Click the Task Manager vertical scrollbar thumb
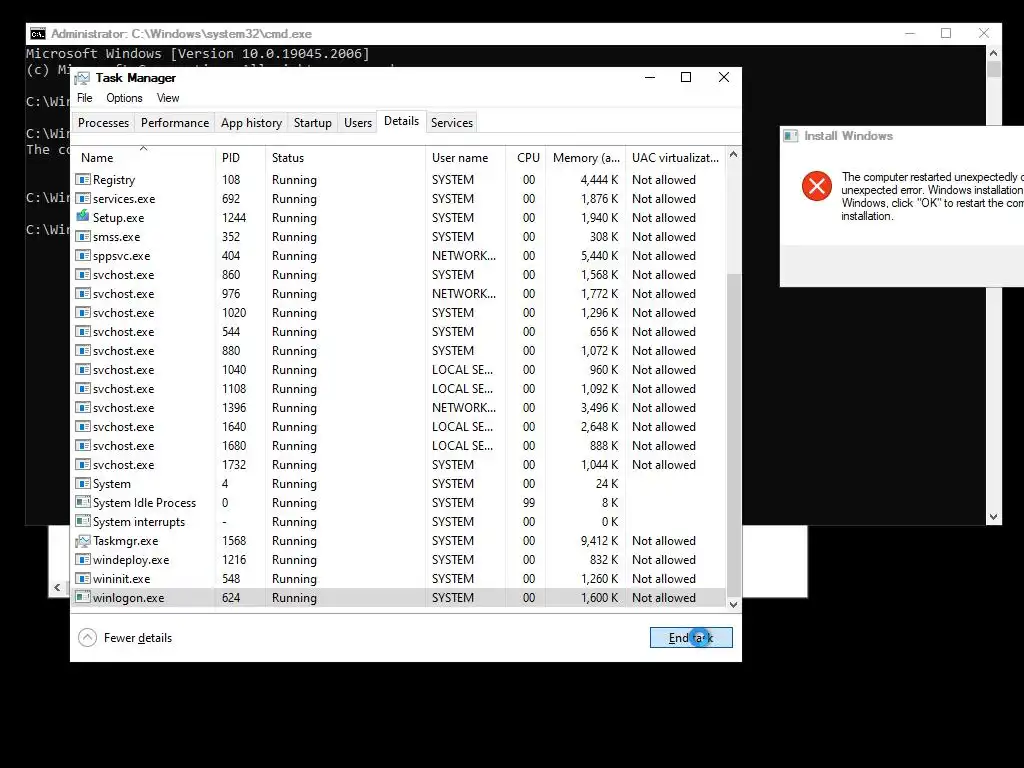Image resolution: width=1024 pixels, height=768 pixels. click(733, 434)
